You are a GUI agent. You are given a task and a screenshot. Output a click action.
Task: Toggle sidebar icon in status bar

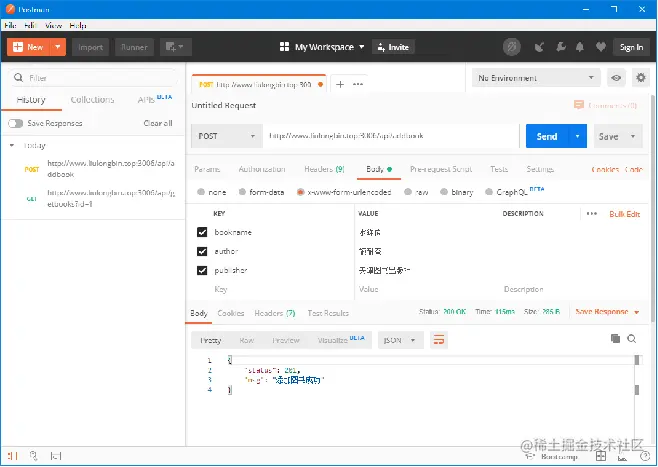tap(13, 456)
